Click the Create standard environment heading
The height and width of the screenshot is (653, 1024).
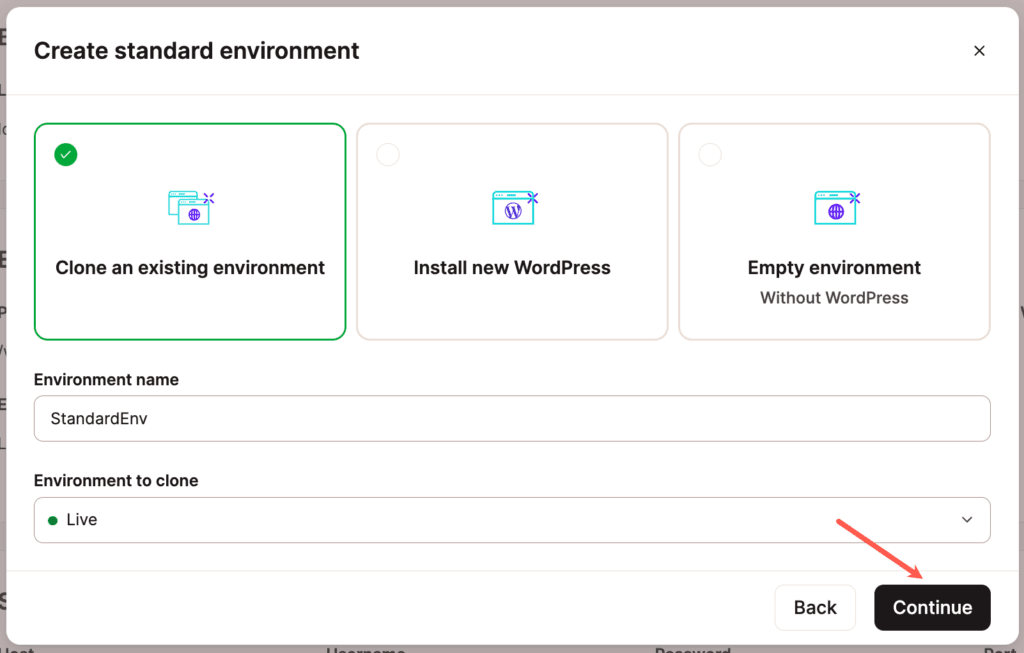point(197,51)
